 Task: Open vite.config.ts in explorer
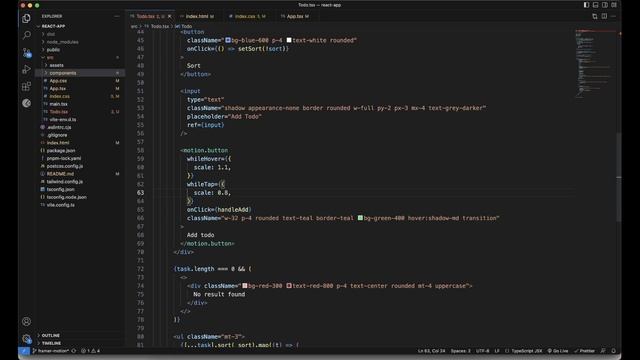[60, 205]
